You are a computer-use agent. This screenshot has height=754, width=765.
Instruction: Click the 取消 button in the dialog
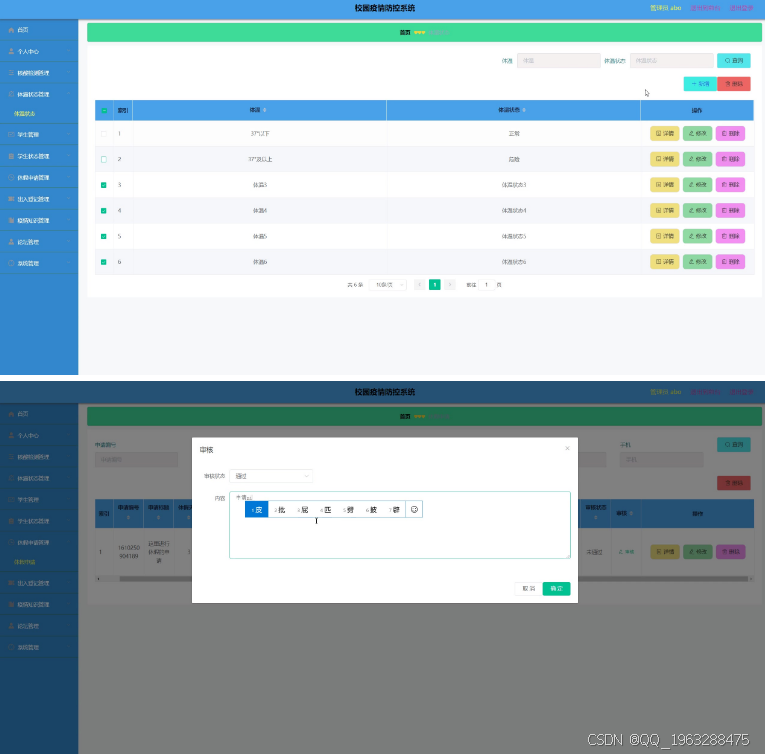click(528, 588)
